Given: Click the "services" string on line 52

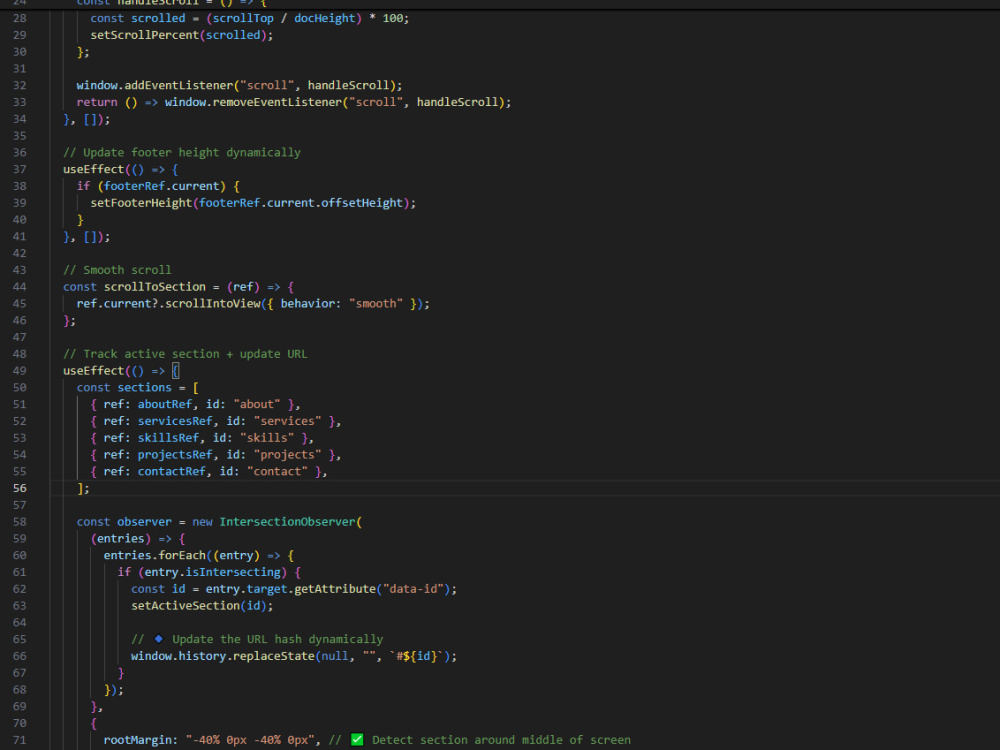Looking at the screenshot, I should click(287, 421).
